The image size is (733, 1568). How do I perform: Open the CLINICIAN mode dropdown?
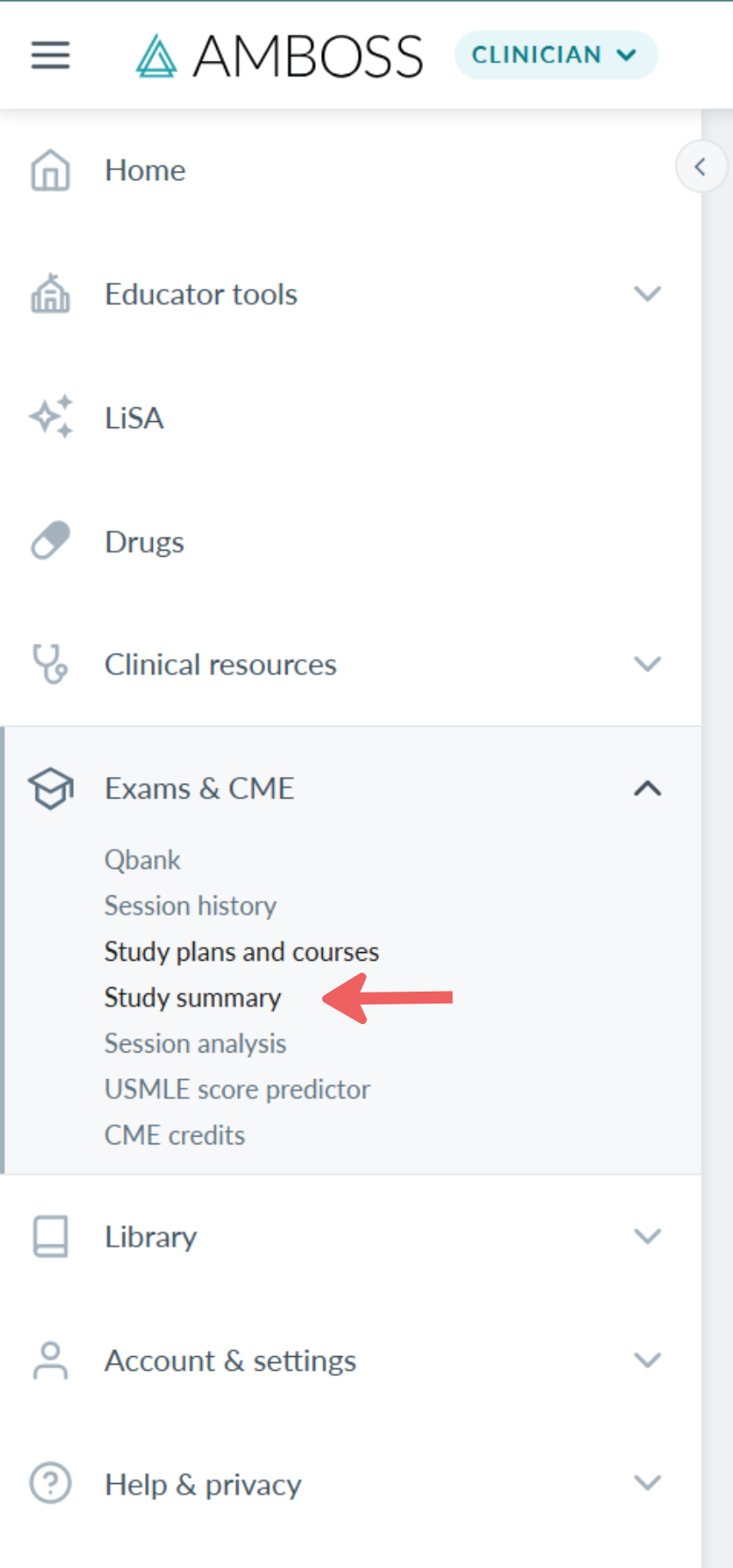point(555,55)
